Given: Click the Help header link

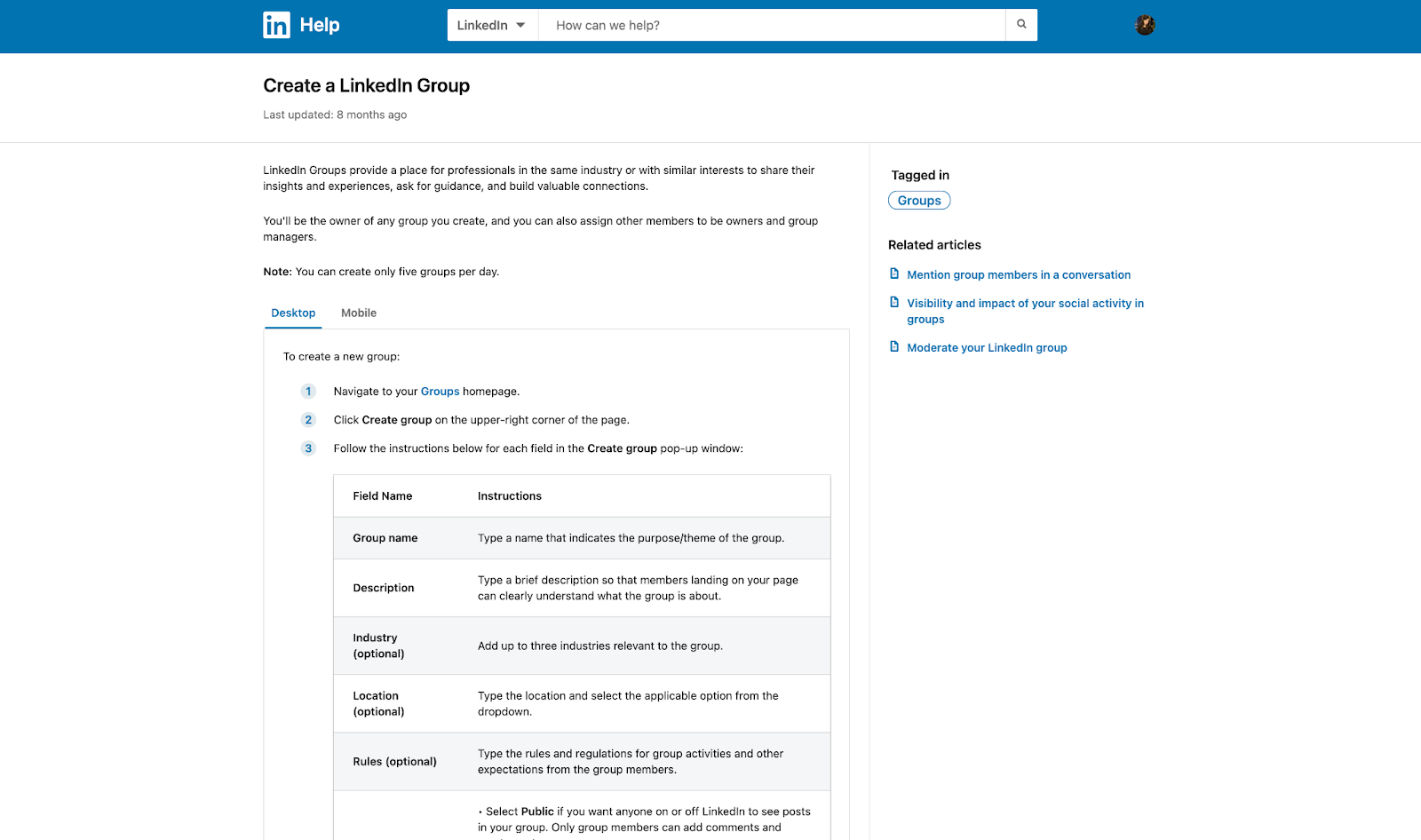Looking at the screenshot, I should click(x=320, y=25).
